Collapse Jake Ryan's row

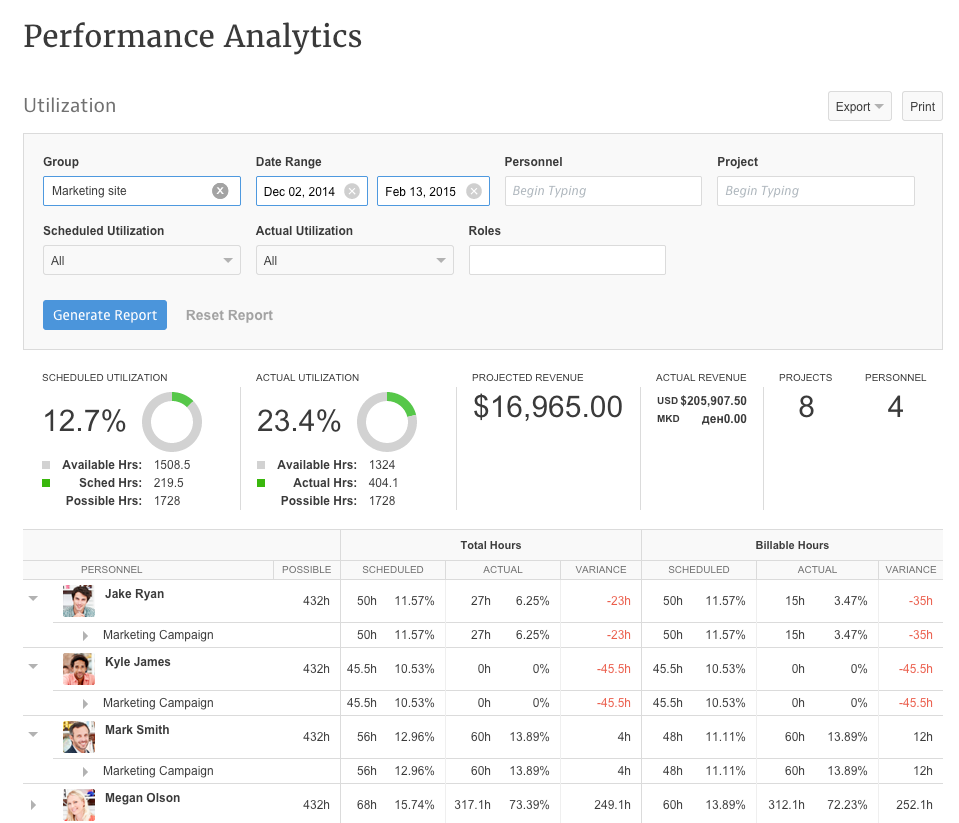[33, 598]
